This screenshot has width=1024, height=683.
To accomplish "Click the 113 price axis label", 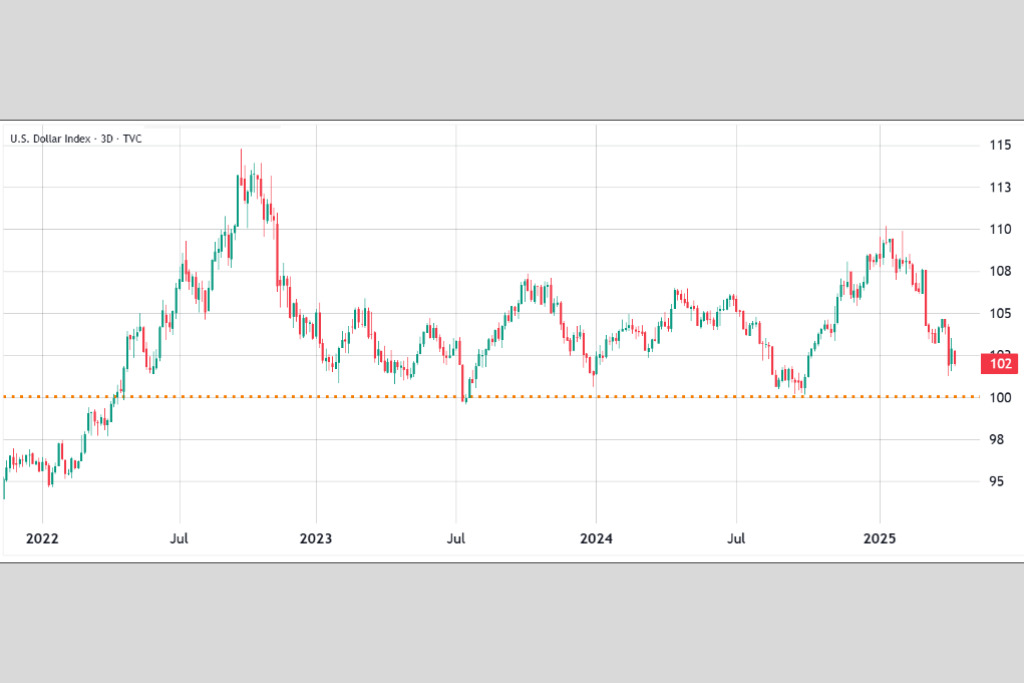I will click(x=1000, y=187).
